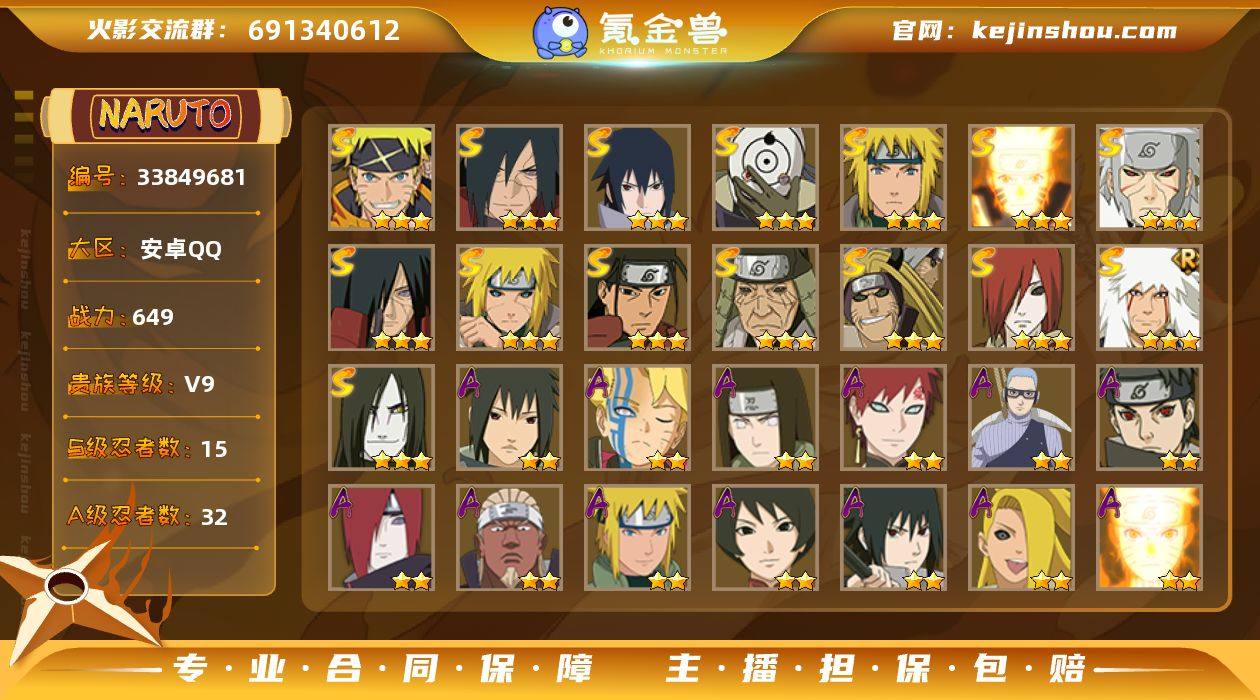Click the blue Krorium Monster mascot logo
This screenshot has height=700, width=1260.
tap(559, 31)
